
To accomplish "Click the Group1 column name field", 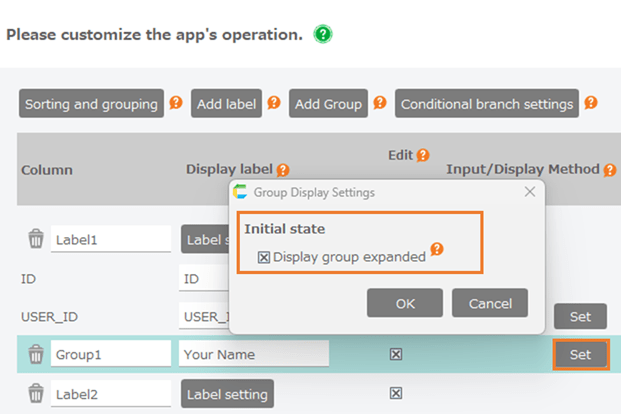I will [x=110, y=354].
